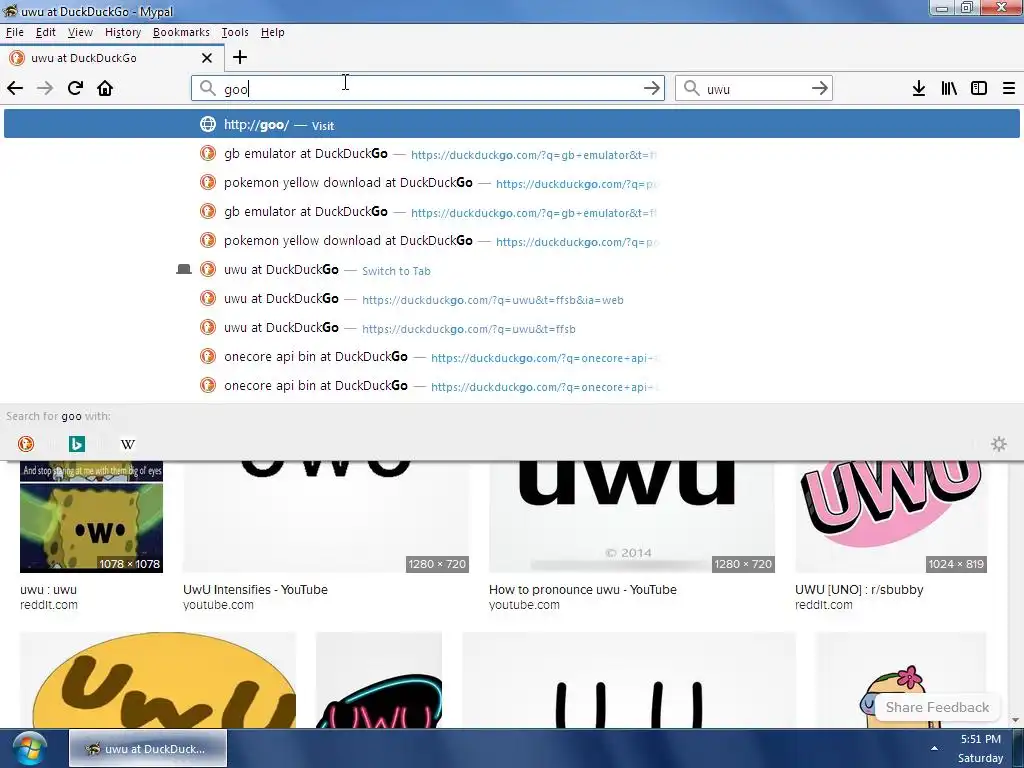Open the SpongeBob uwu thumbnail image
Screen dimensions: 1024x768
[91, 517]
